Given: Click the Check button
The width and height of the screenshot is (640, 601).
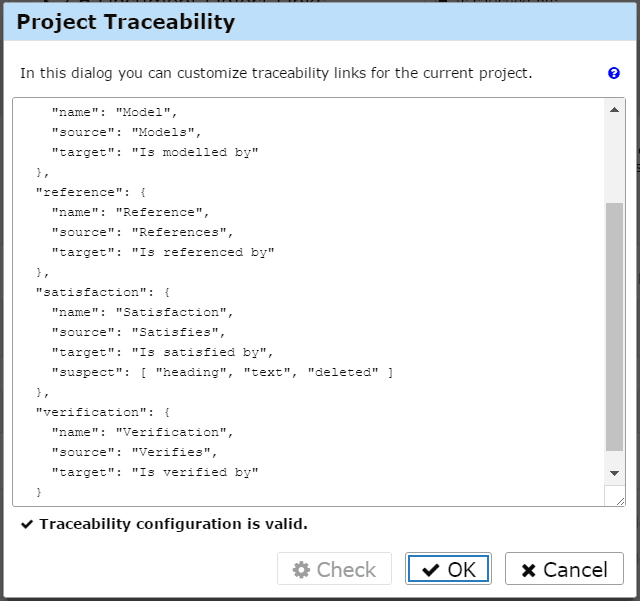Looking at the screenshot, I should [x=334, y=569].
